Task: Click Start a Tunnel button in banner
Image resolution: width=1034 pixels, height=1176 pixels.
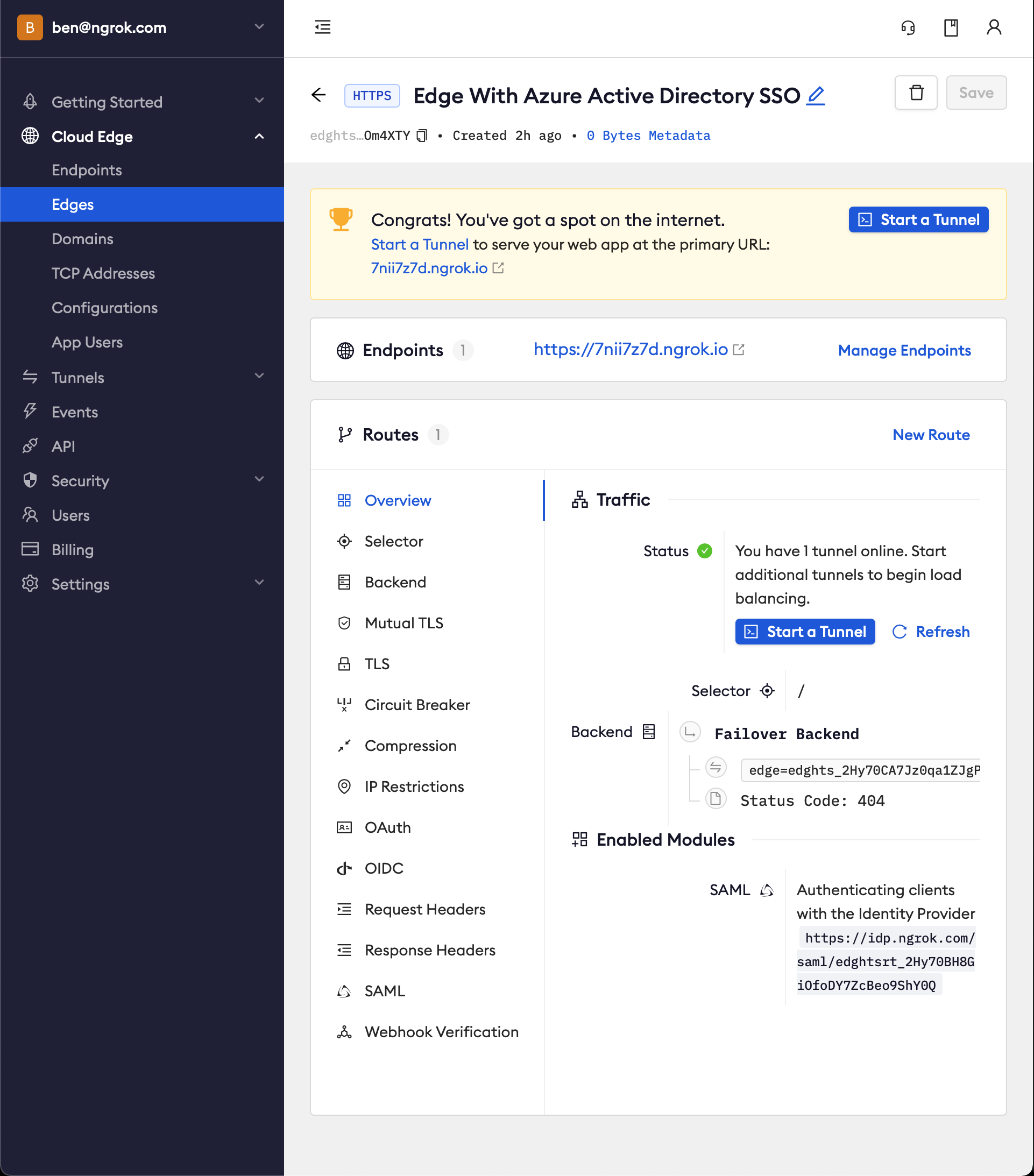Action: coord(918,219)
